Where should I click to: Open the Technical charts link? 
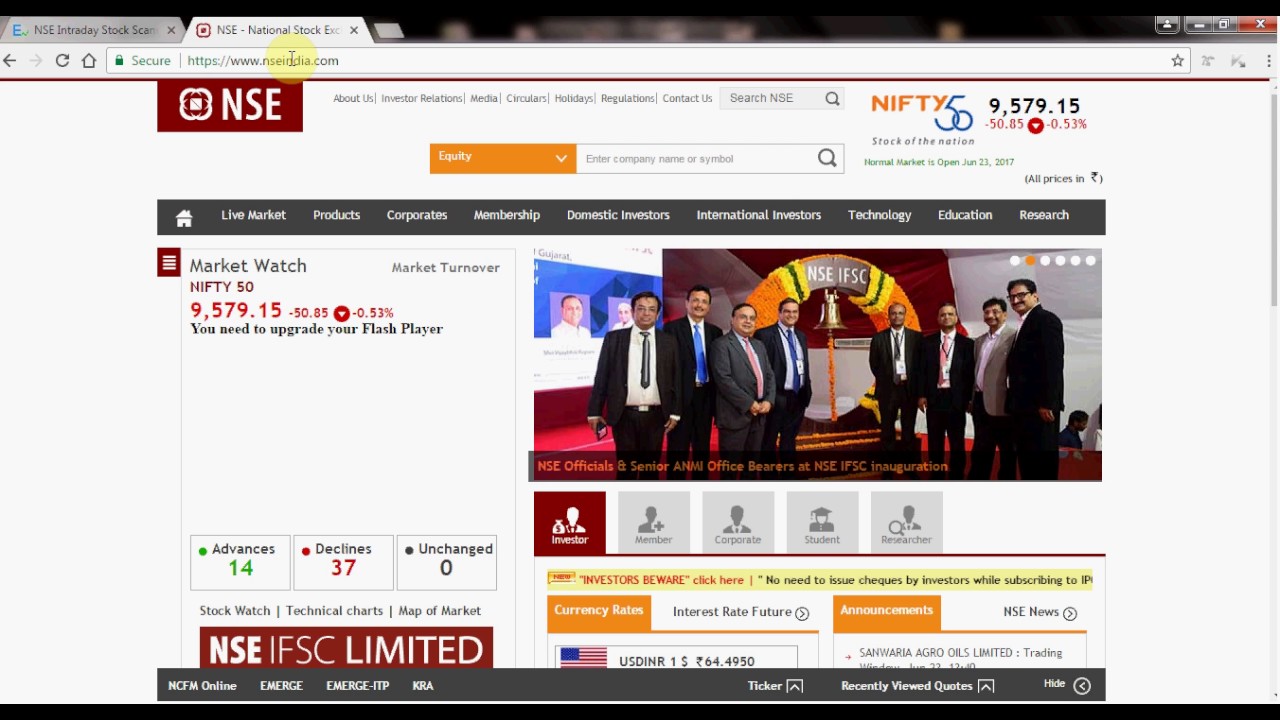coord(335,611)
